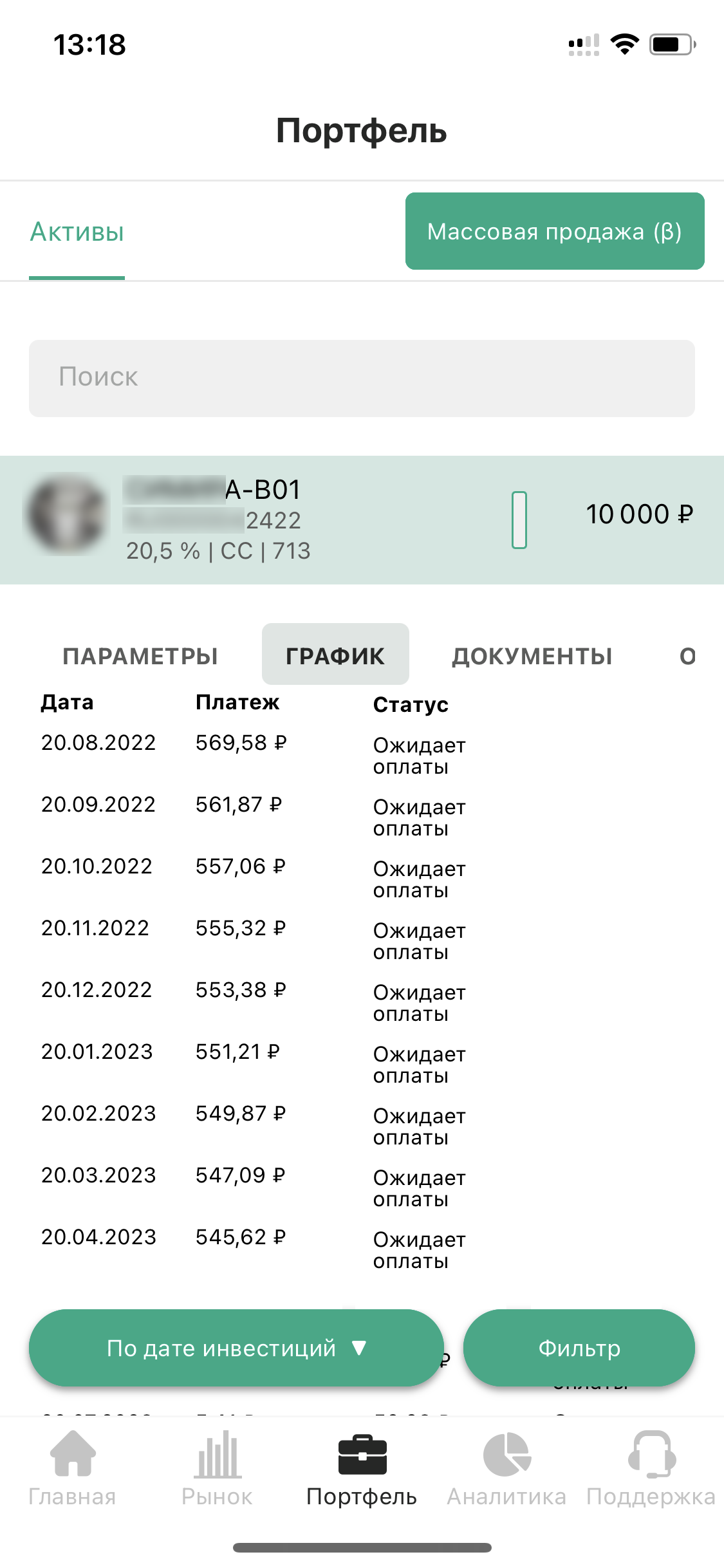Screen dimensions: 724x1568
Task: Focus the Поиск search field
Action: pyautogui.click(x=362, y=378)
